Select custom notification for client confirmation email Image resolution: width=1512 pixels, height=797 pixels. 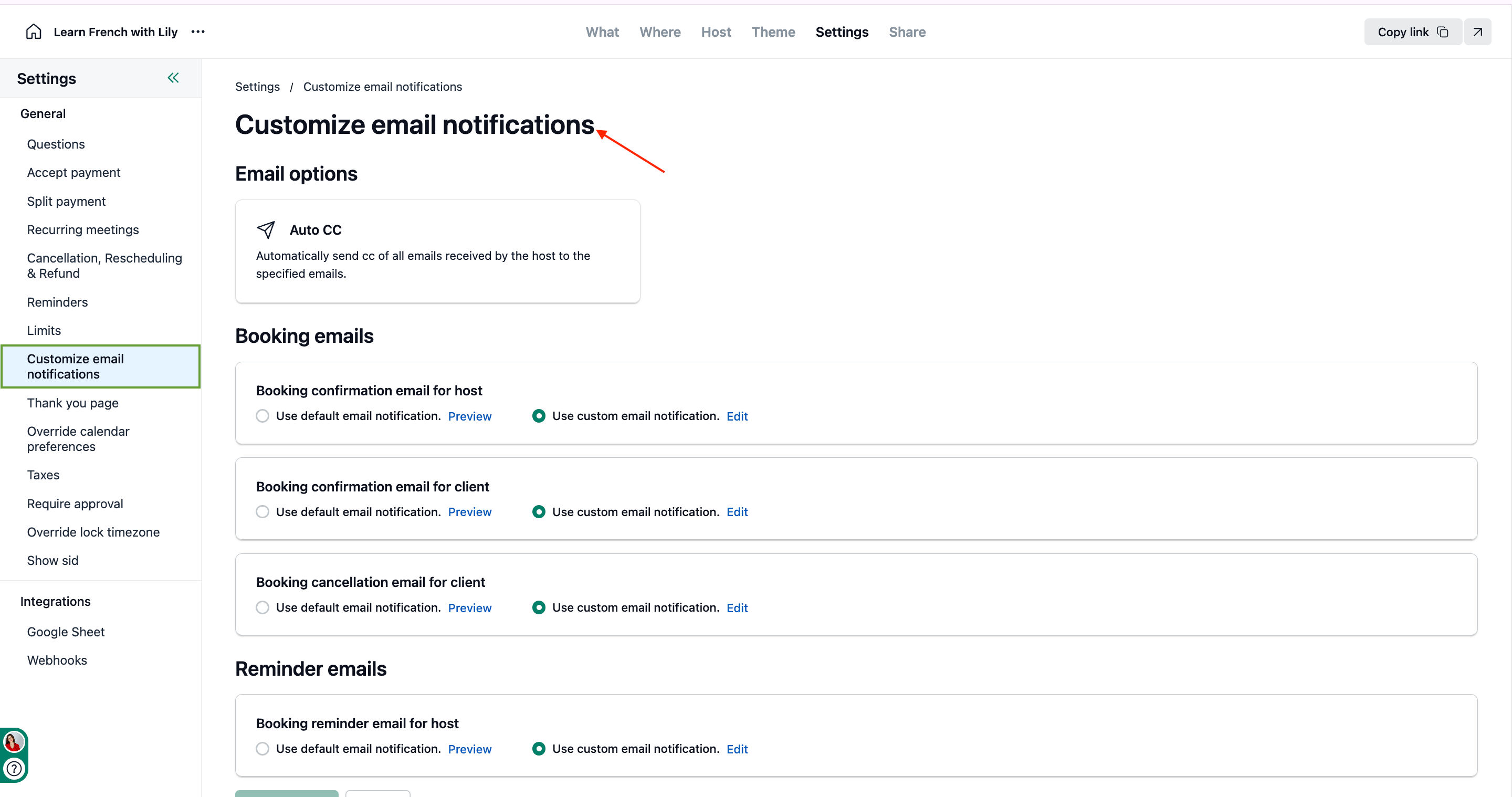coord(538,511)
